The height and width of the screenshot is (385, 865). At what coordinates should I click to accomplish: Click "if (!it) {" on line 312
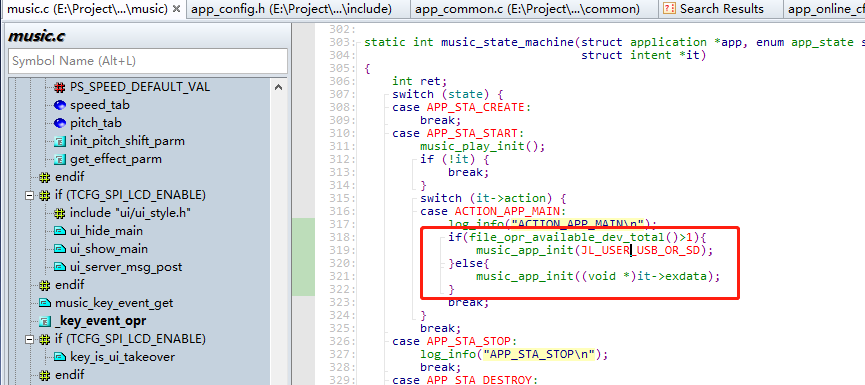tap(454, 159)
